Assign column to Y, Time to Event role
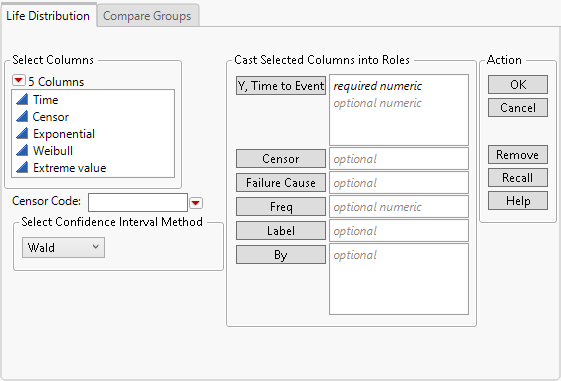Screen dimensions: 561x381 [281, 86]
